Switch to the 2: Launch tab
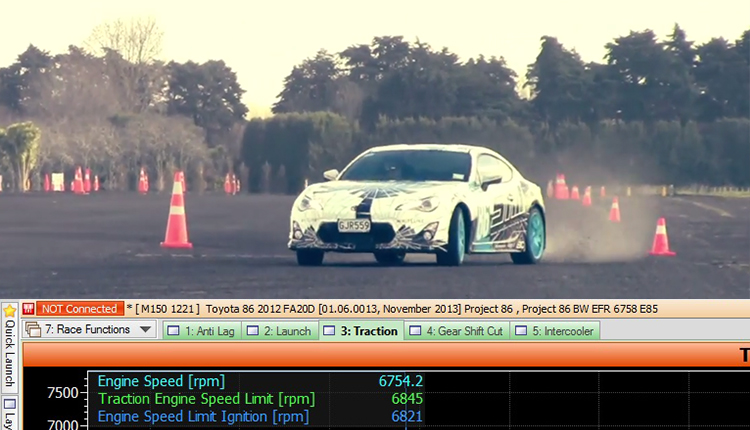The width and height of the screenshot is (750, 430). [280, 331]
